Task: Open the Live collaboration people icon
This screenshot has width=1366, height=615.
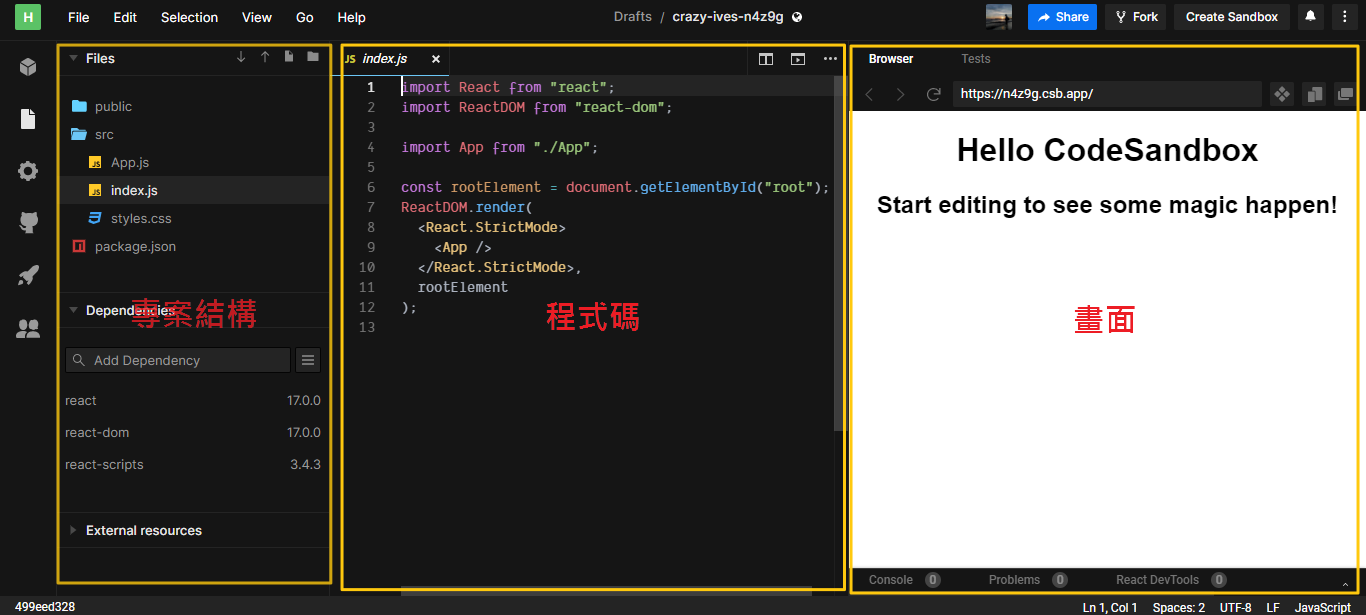Action: click(x=28, y=328)
